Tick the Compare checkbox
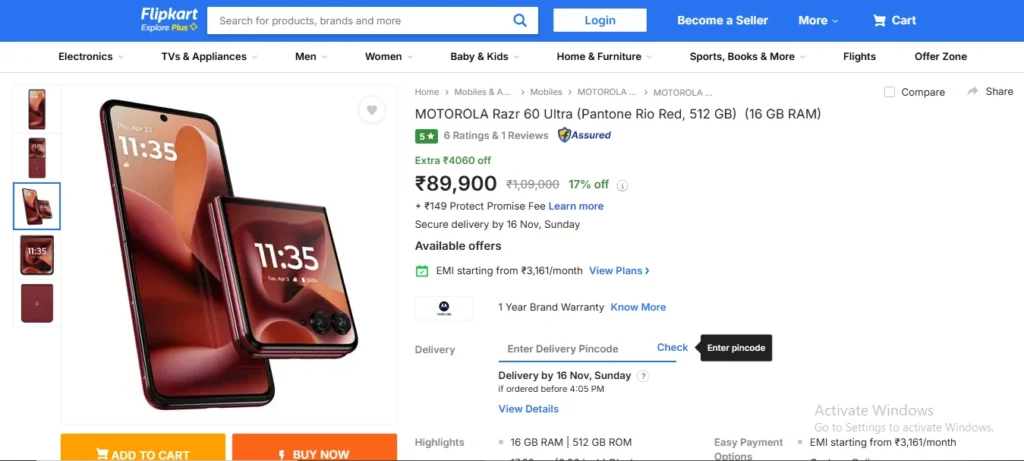 [890, 92]
